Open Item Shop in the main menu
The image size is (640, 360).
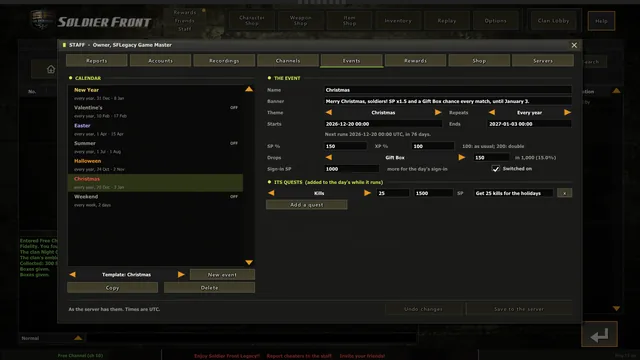(349, 20)
